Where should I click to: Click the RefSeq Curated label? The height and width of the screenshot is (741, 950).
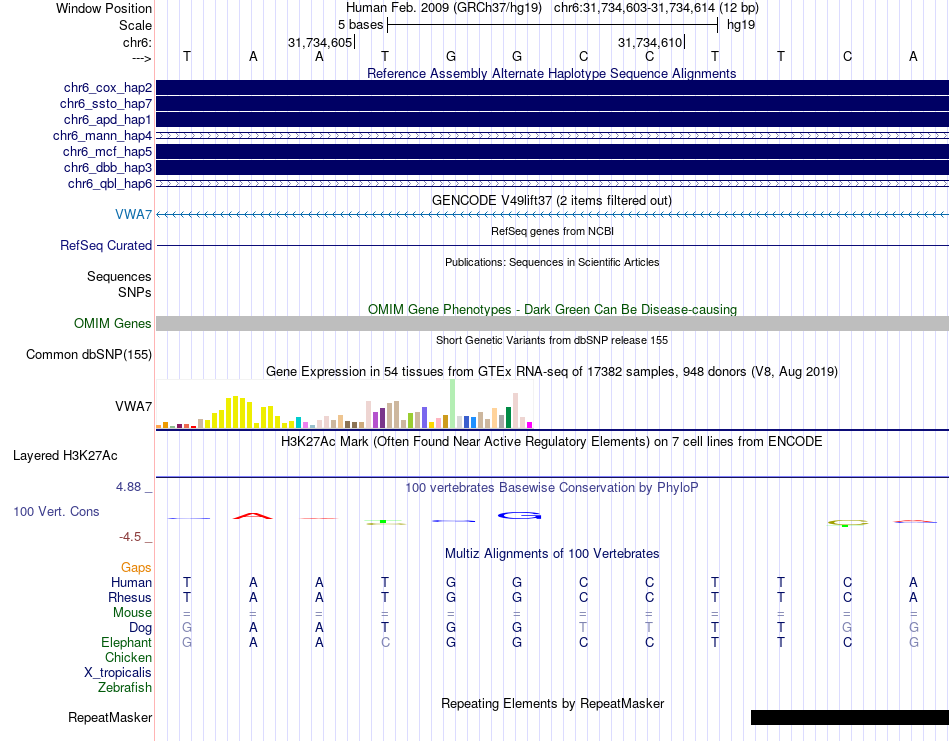click(106, 245)
